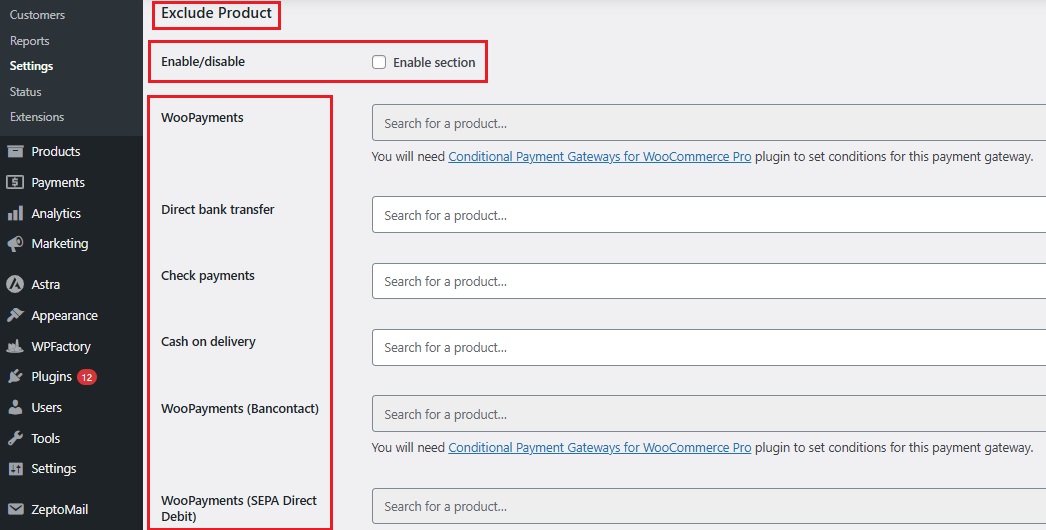
Task: Click the Plugins plug icon
Action: (x=15, y=376)
